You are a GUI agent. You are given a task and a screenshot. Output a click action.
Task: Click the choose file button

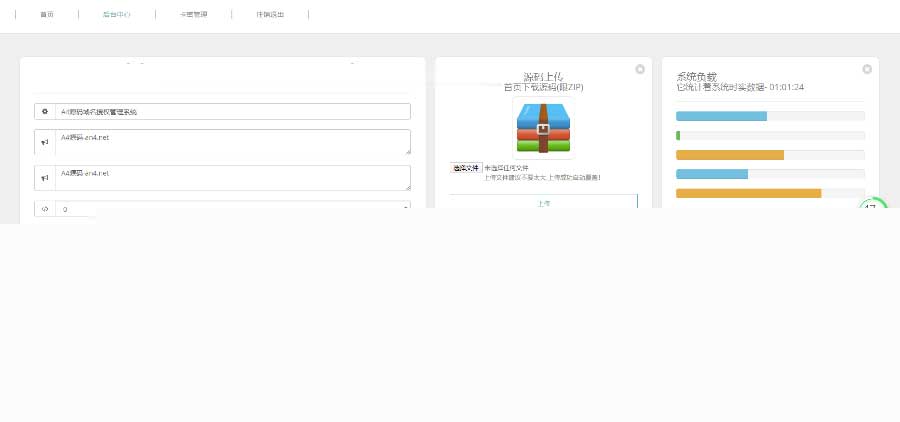pyautogui.click(x=466, y=168)
